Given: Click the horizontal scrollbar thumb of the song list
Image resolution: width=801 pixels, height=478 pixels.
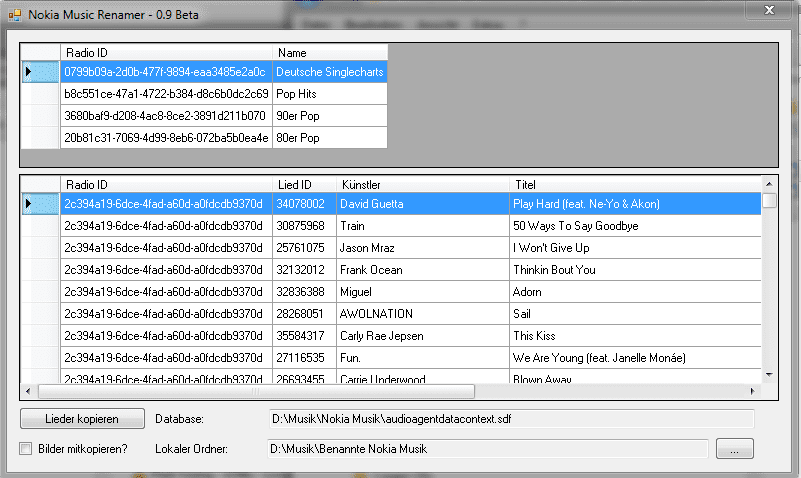Looking at the screenshot, I should [x=256, y=392].
